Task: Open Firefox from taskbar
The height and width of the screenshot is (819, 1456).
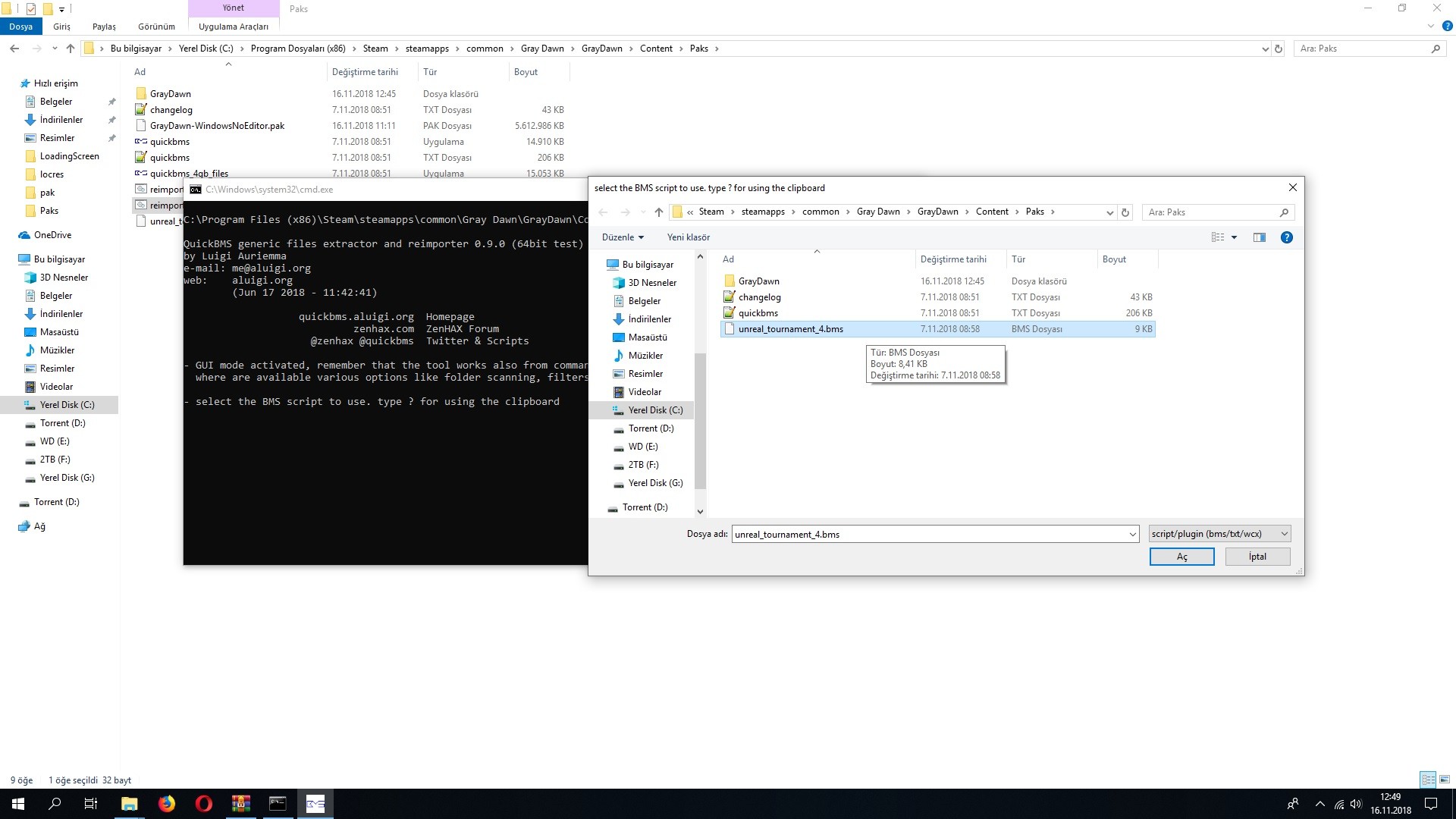Action: (167, 804)
